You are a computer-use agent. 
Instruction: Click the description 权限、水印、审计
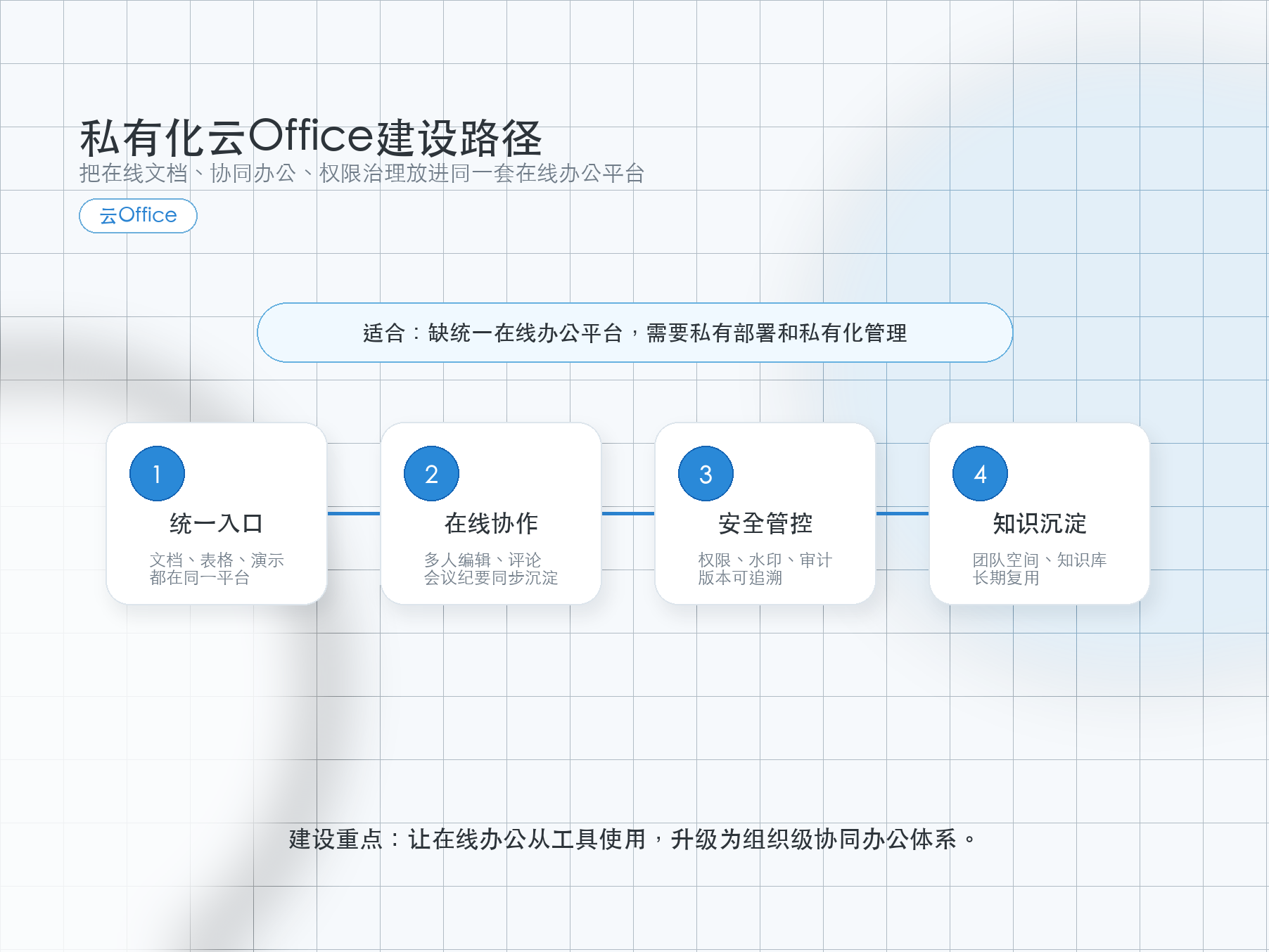point(765,560)
